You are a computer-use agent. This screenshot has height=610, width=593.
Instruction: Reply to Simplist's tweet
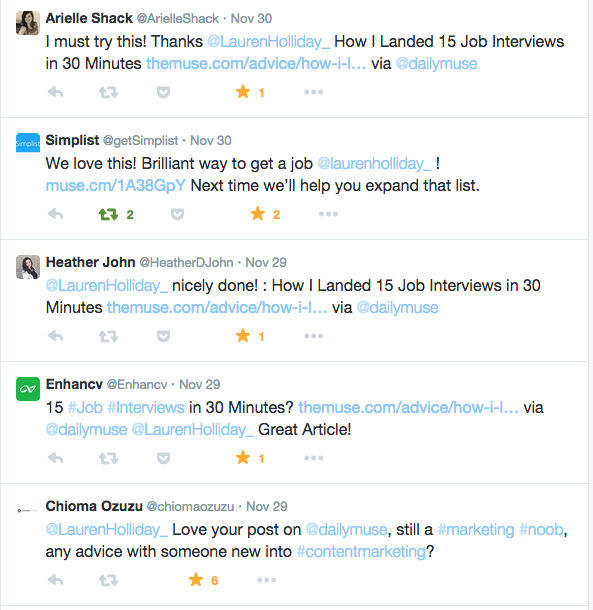[55, 214]
